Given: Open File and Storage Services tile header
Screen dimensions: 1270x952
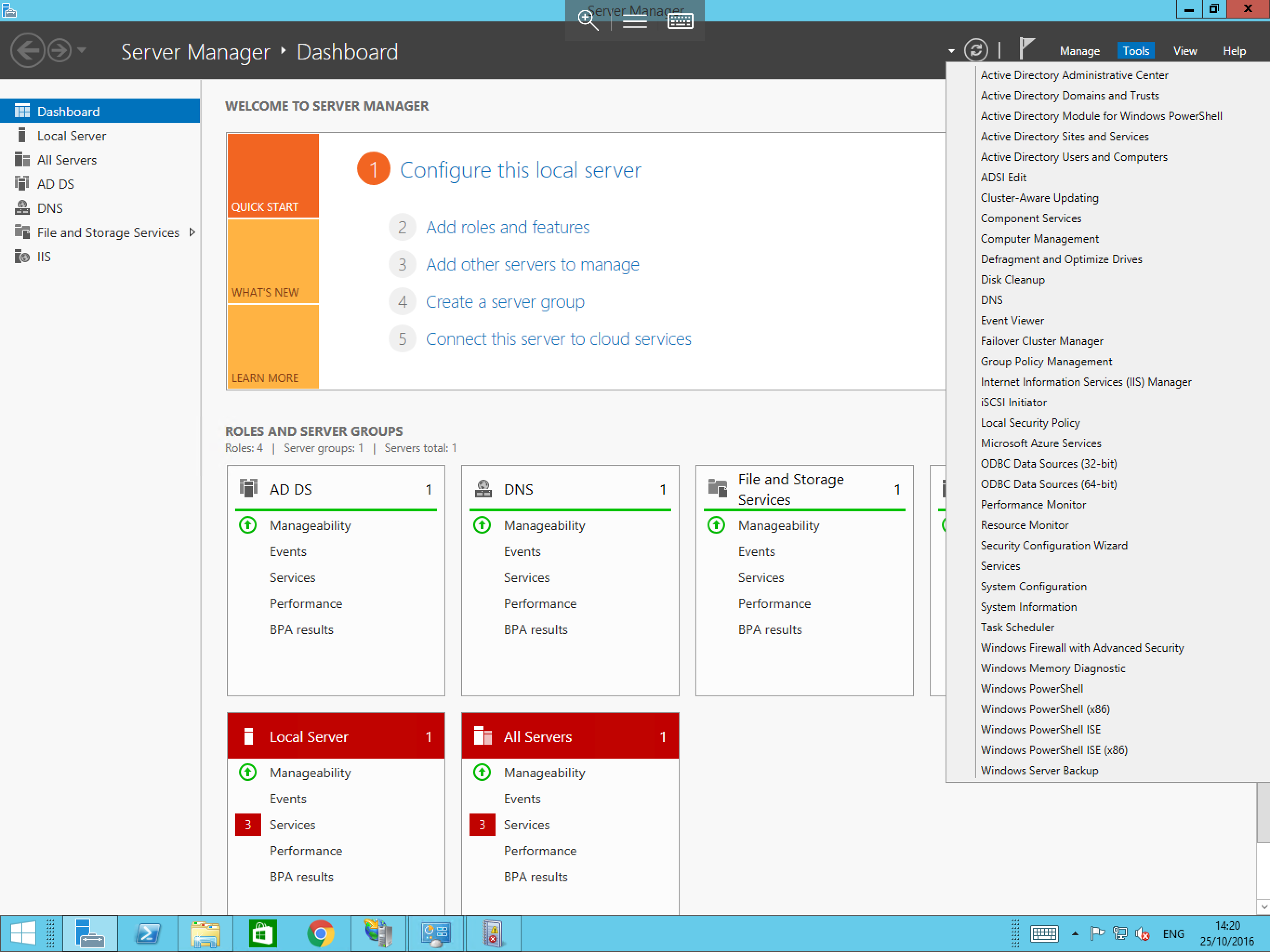Looking at the screenshot, I should click(x=804, y=489).
